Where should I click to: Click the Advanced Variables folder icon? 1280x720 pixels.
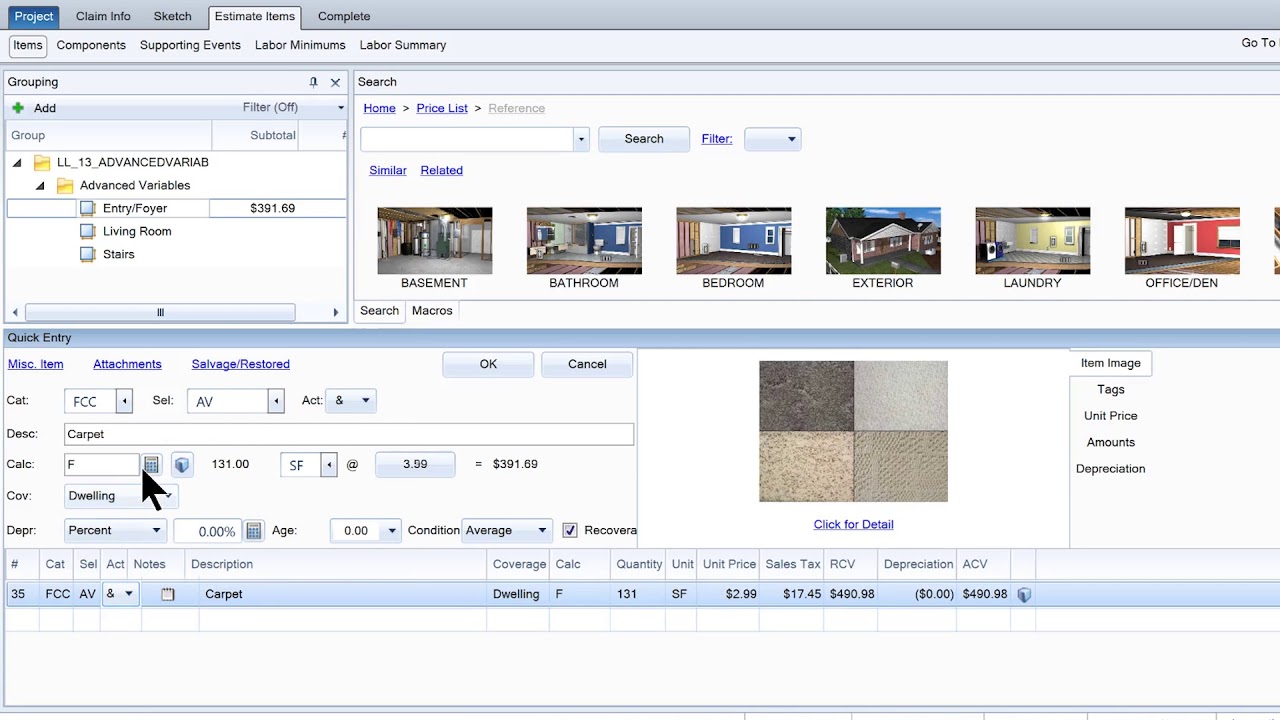pos(65,185)
